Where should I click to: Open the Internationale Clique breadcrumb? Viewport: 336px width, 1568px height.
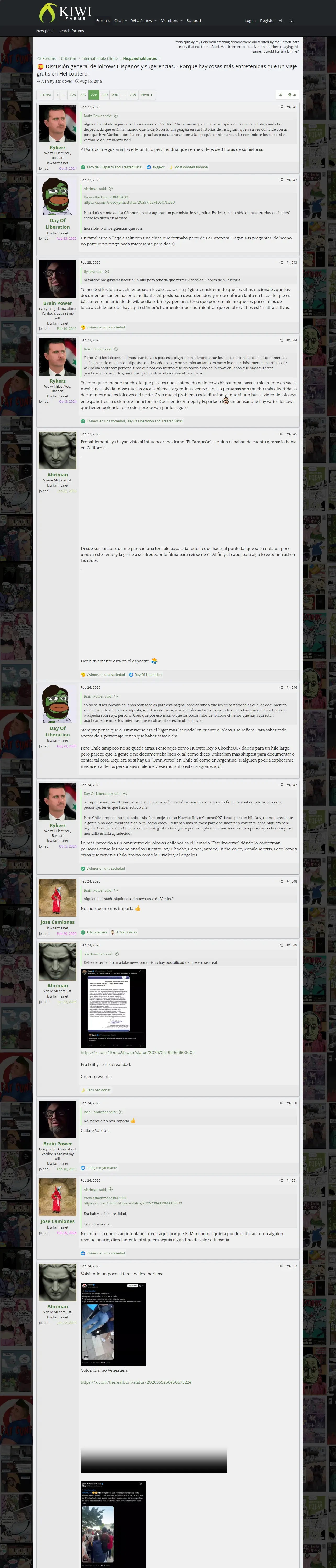99,59
